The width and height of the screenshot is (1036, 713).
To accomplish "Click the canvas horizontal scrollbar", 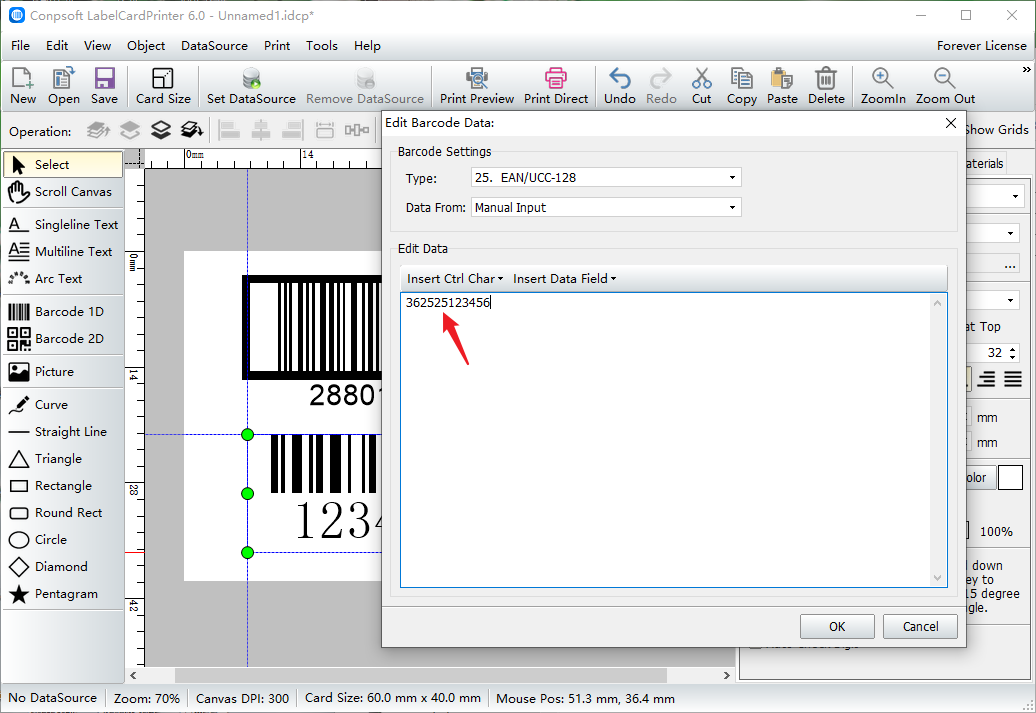I will click(x=420, y=675).
